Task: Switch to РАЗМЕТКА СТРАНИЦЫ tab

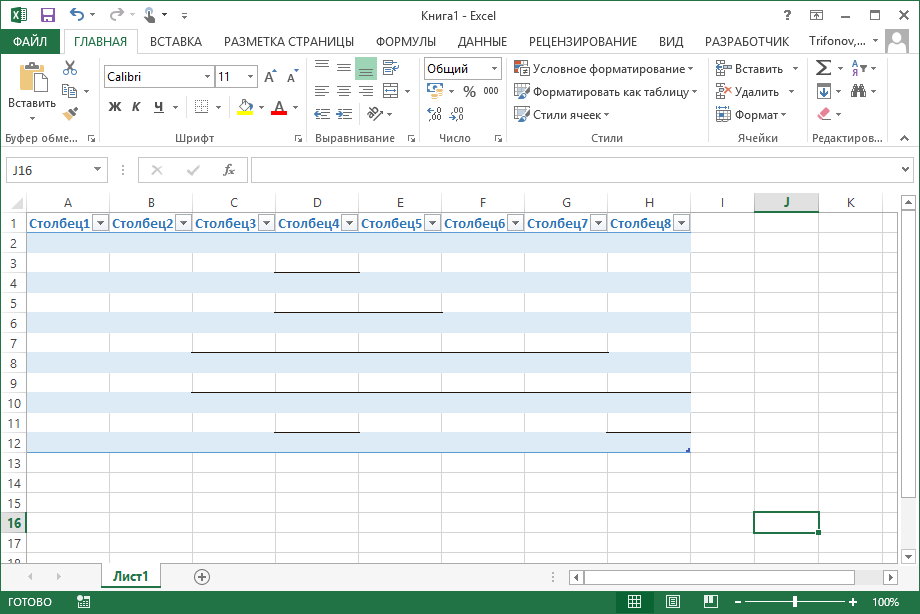Action: 289,42
